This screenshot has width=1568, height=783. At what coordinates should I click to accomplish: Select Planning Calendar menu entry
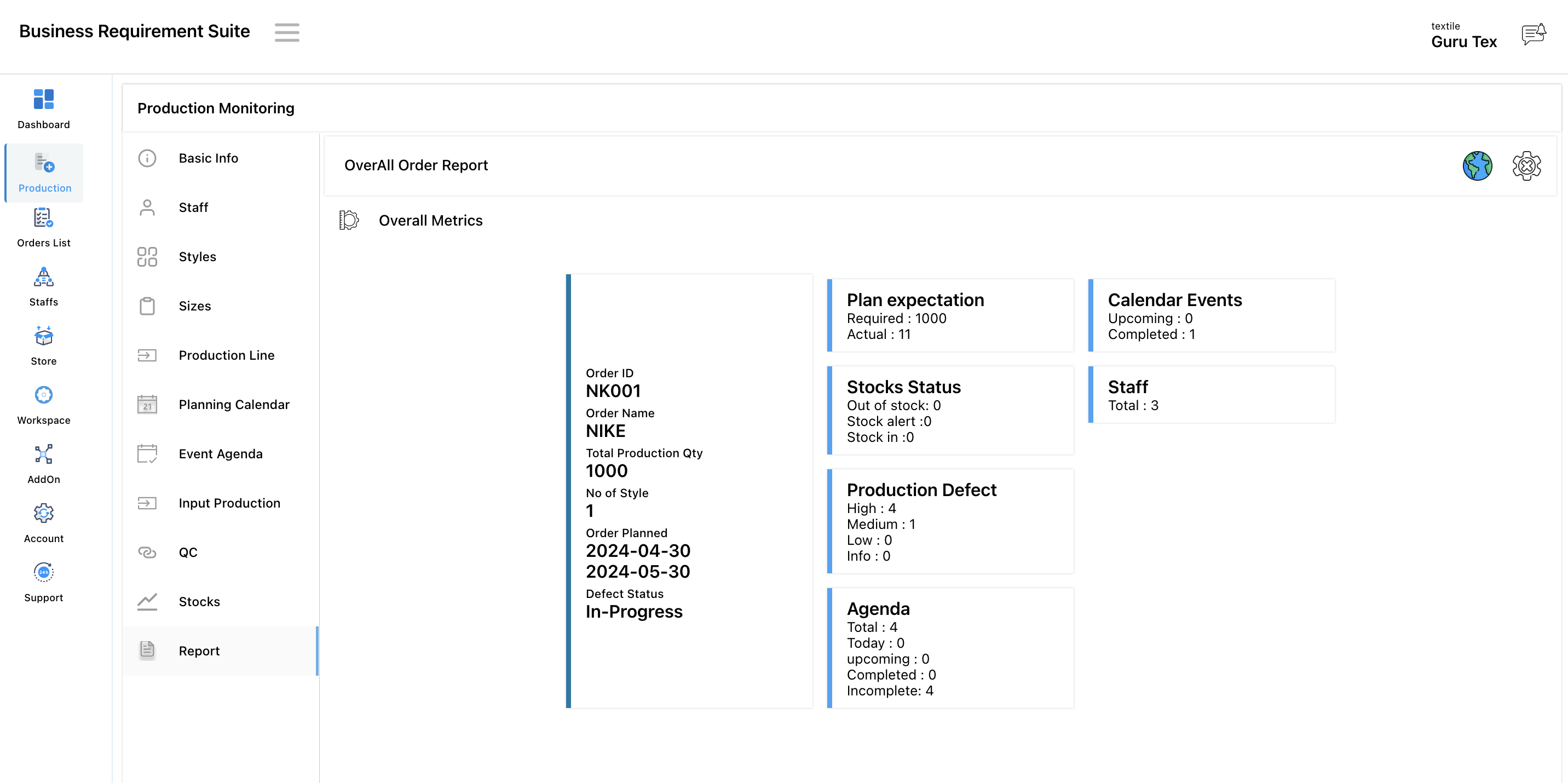point(220,405)
